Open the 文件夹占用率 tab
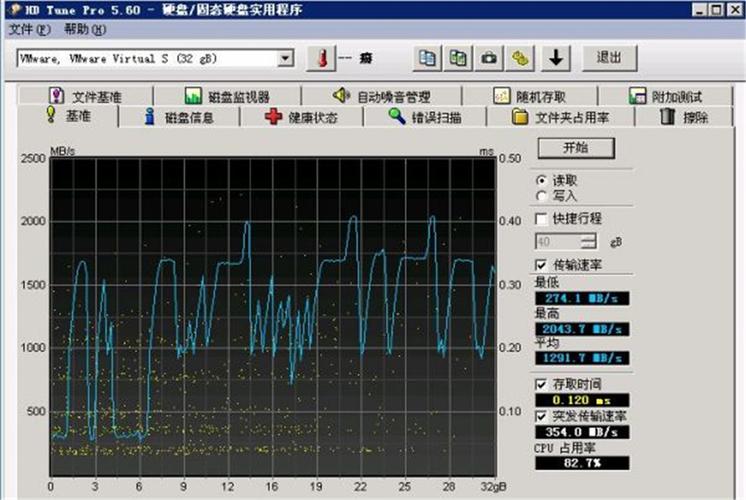The width and height of the screenshot is (746, 500). tap(560, 117)
